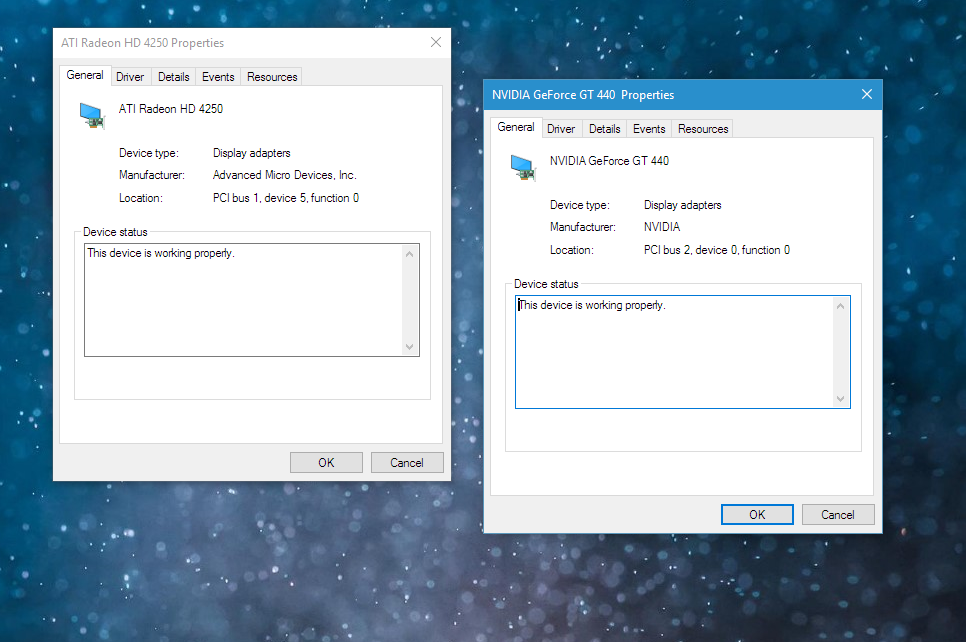The image size is (966, 642).
Task: Click the 'ATI Radeon HD 4250' device name heading
Action: (171, 109)
